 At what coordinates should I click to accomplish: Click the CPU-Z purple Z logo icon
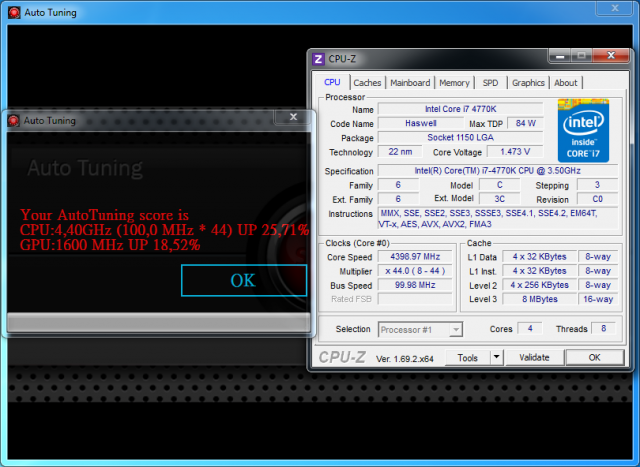pyautogui.click(x=318, y=59)
